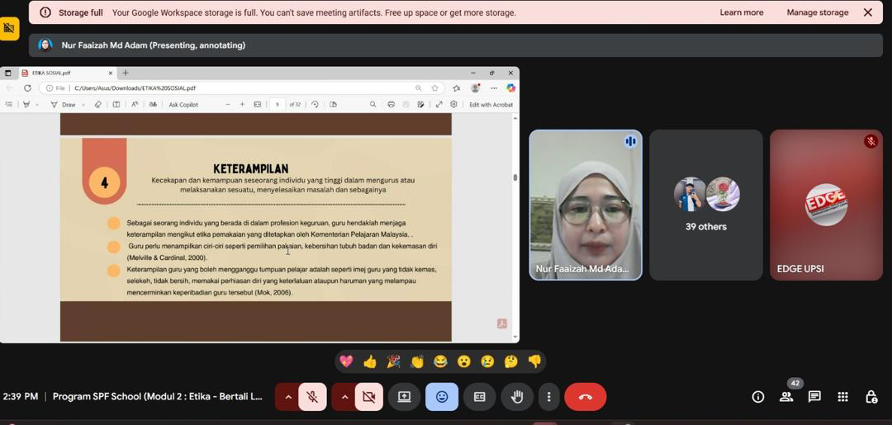Unmute the microphone
This screenshot has width=893, height=427.
312,397
